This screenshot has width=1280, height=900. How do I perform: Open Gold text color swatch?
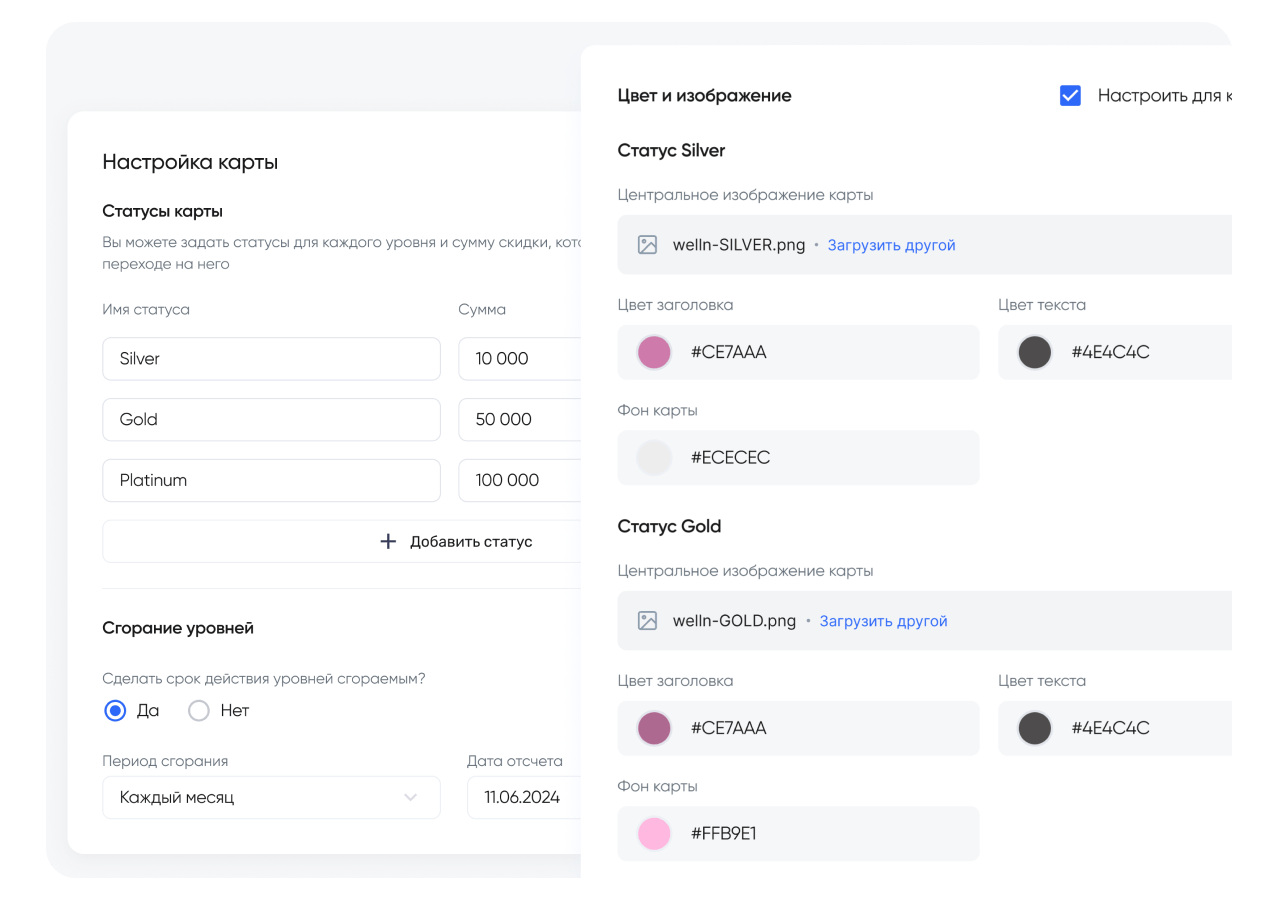[x=1034, y=728]
